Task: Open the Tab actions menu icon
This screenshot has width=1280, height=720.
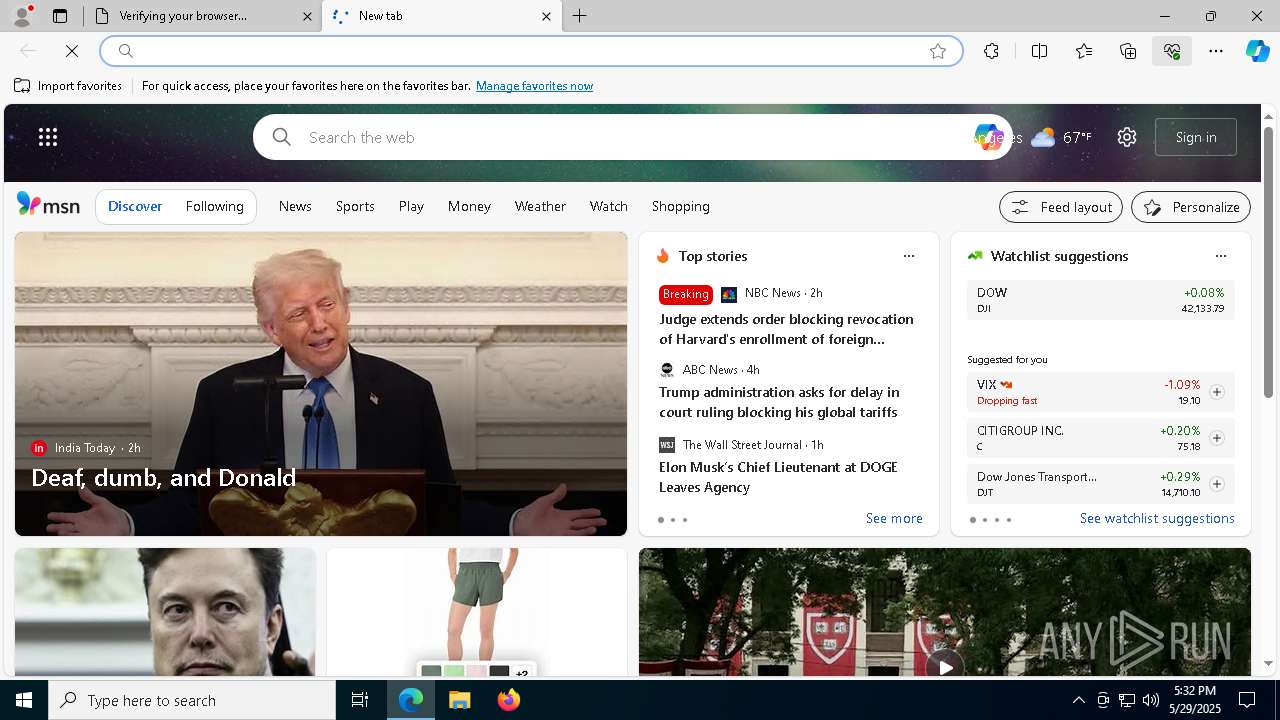Action: pyautogui.click(x=60, y=16)
